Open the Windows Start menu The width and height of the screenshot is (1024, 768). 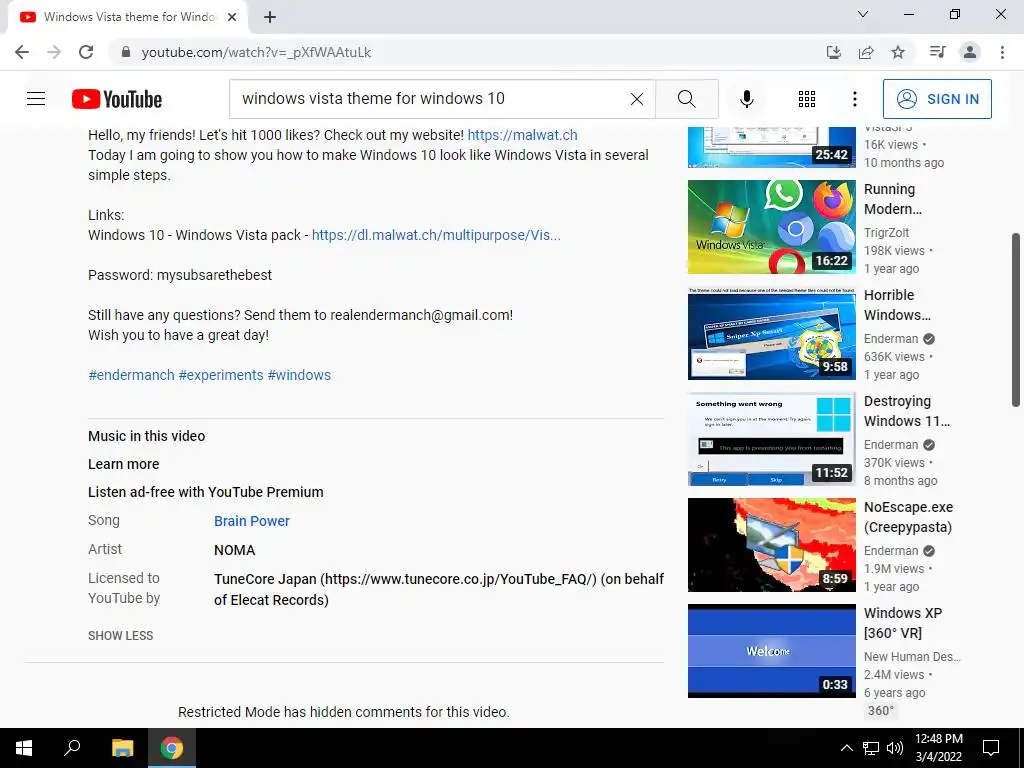coord(24,748)
